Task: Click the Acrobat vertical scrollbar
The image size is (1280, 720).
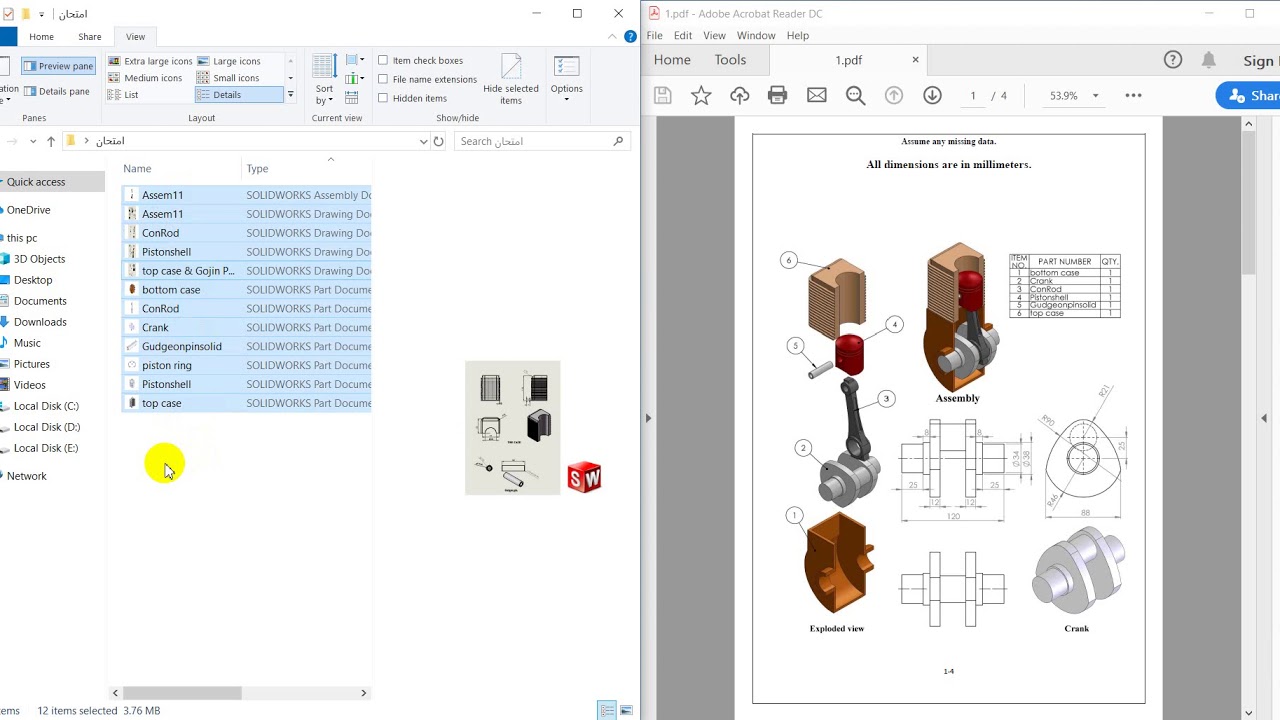Action: click(x=1248, y=204)
